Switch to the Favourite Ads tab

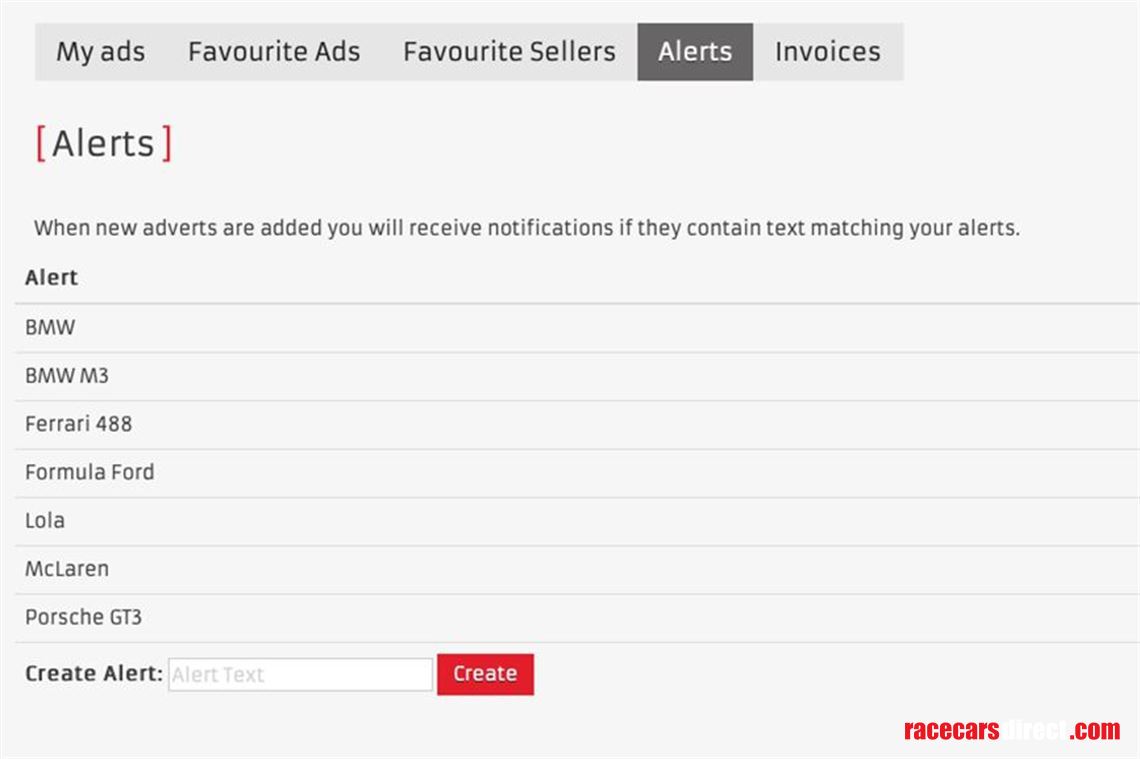[274, 52]
